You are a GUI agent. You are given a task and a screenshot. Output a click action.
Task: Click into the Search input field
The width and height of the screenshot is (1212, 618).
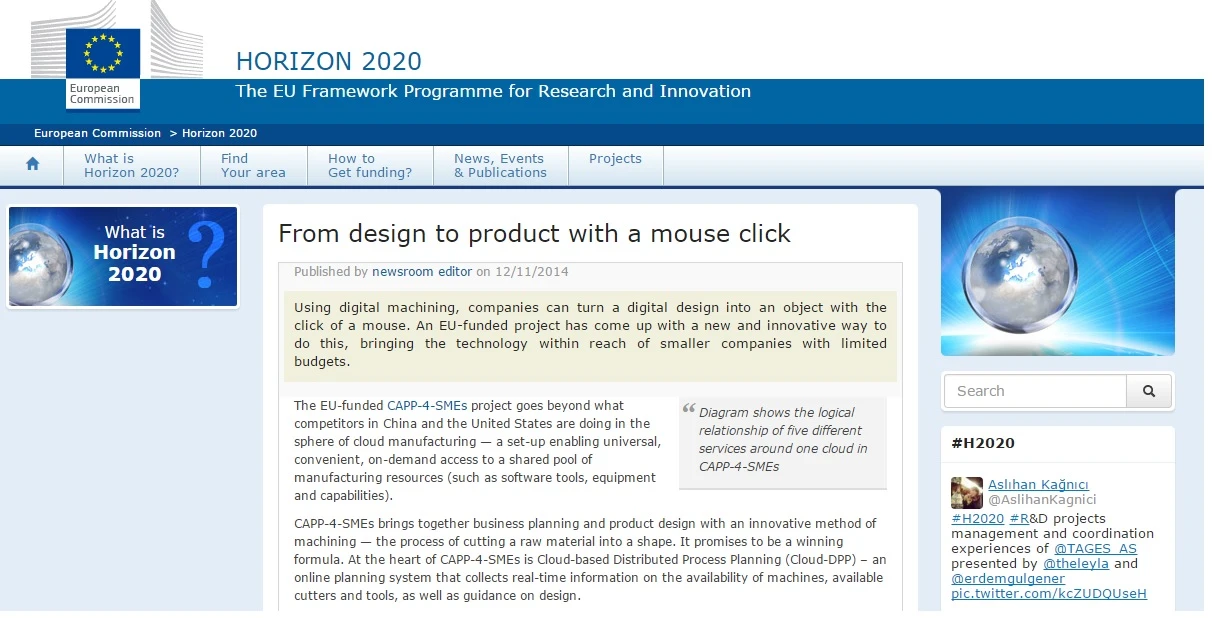(1035, 391)
